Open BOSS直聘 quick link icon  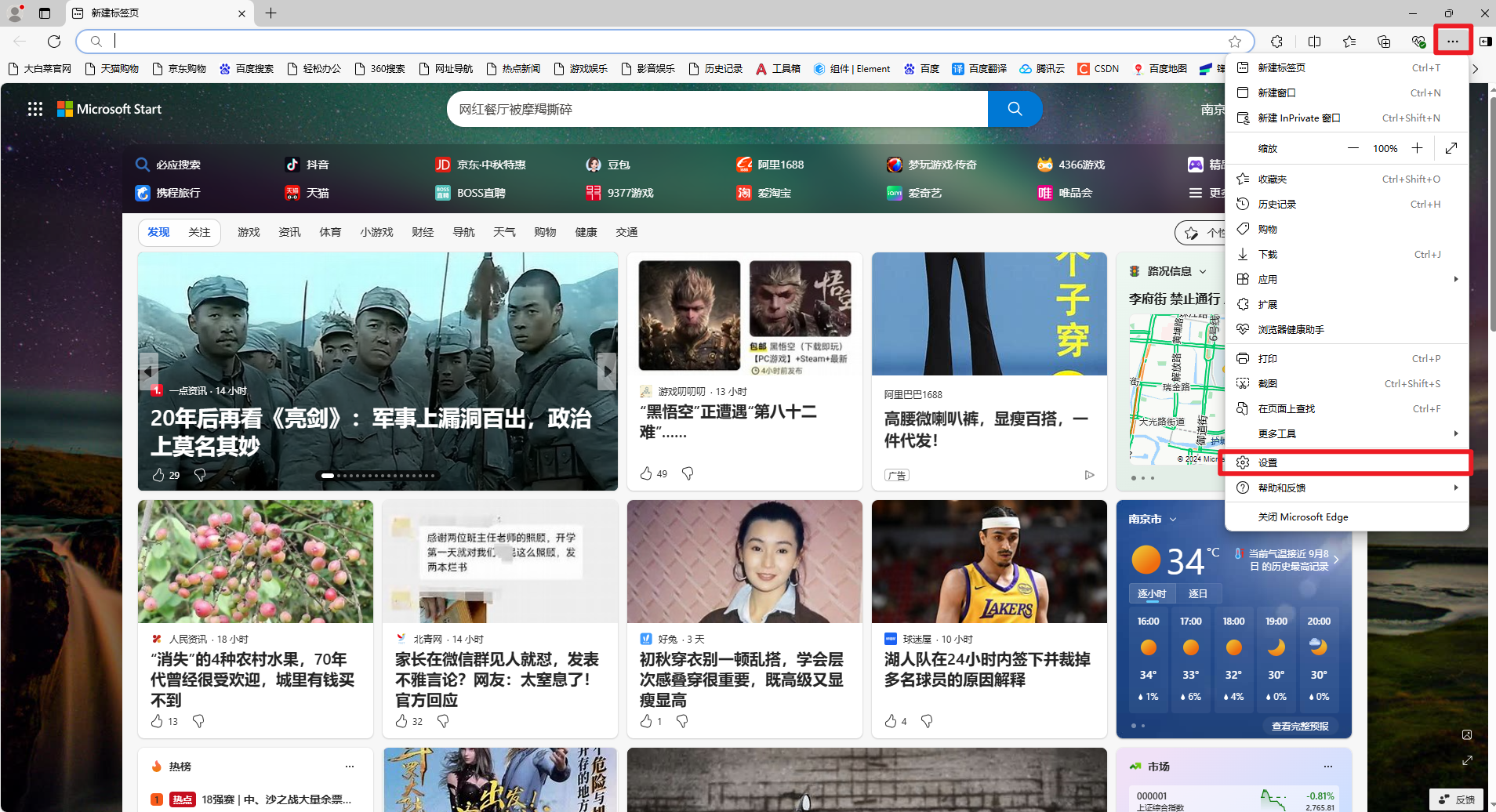[x=443, y=193]
